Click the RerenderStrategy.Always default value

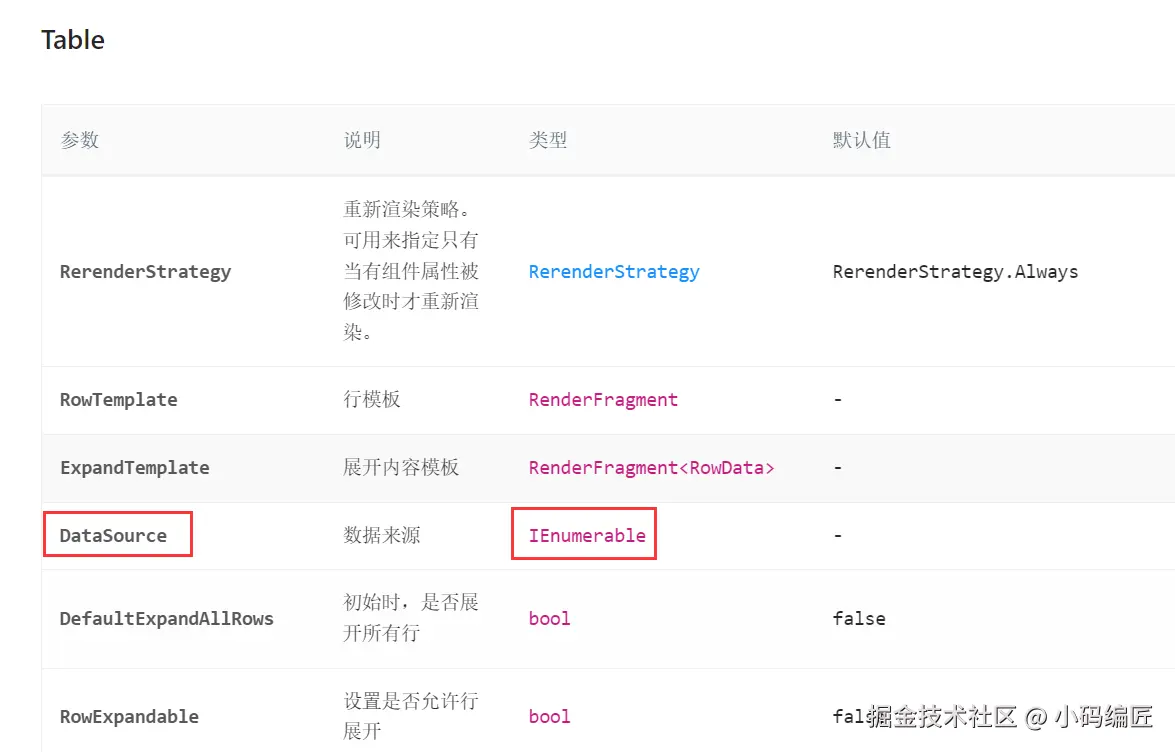click(x=955, y=272)
